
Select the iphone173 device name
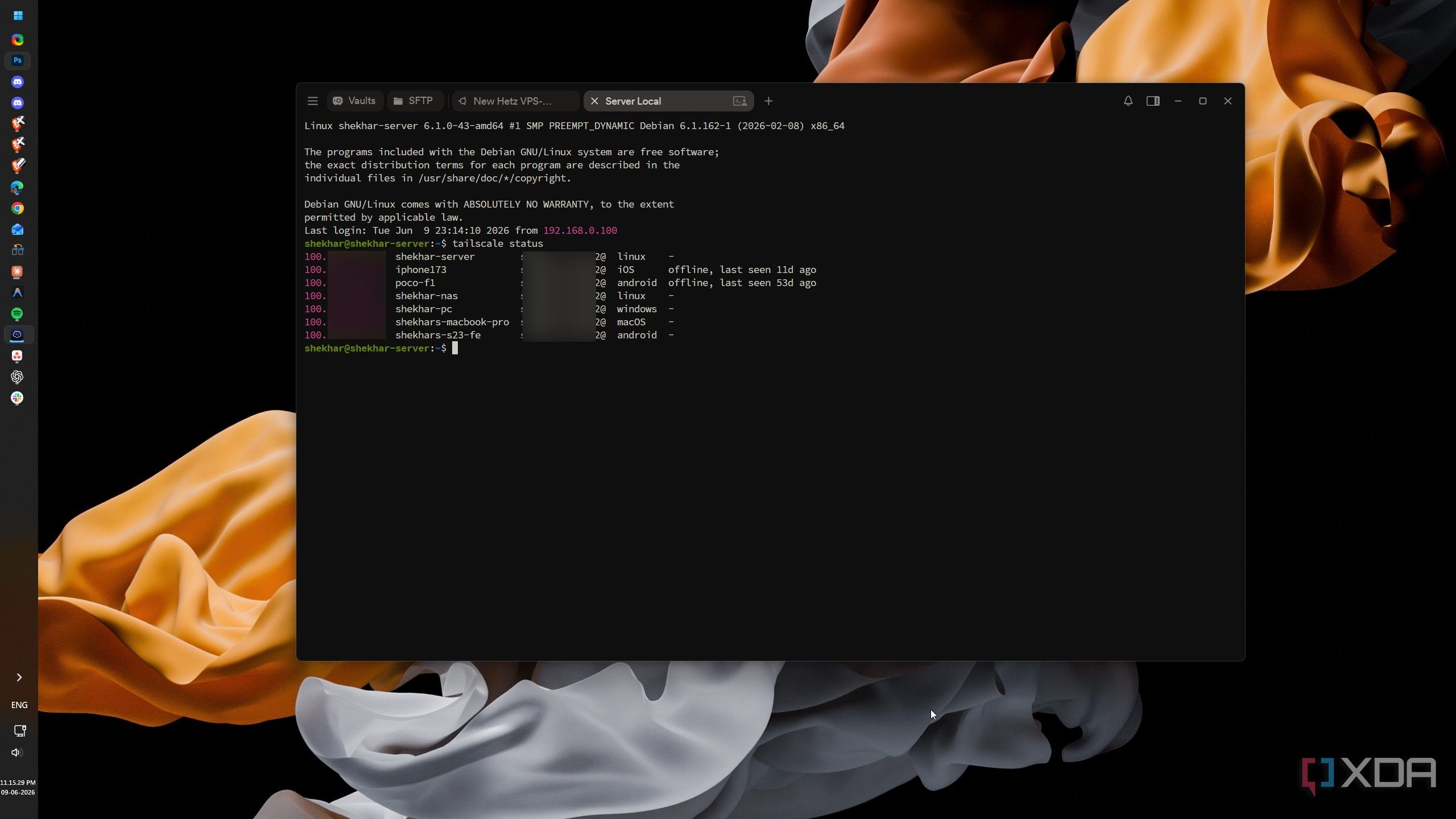click(421, 270)
